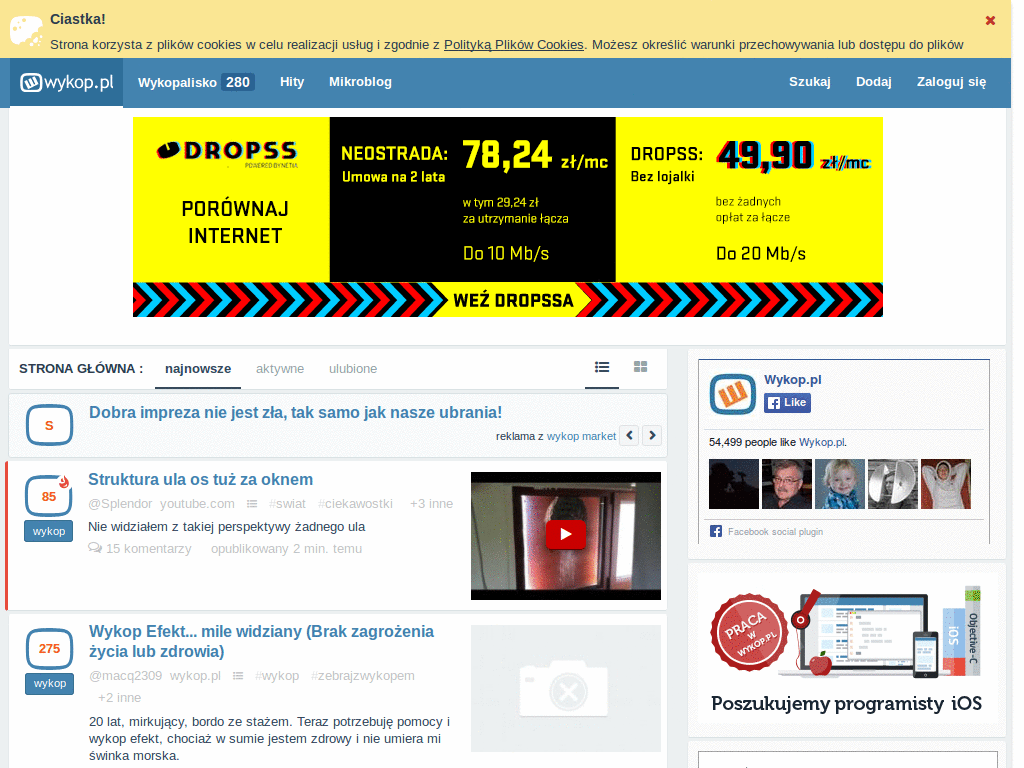This screenshot has height=768, width=1024.
Task: Click the Wykop.pl Facebook page logo
Action: [733, 394]
